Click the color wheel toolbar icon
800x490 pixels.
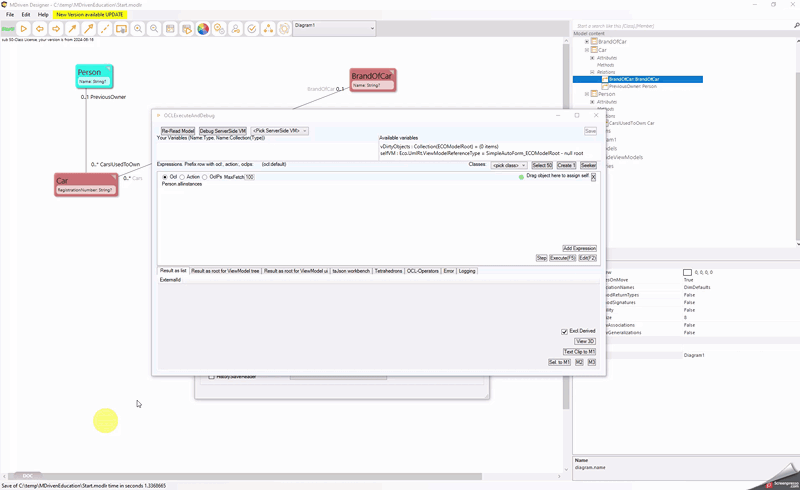click(203, 29)
